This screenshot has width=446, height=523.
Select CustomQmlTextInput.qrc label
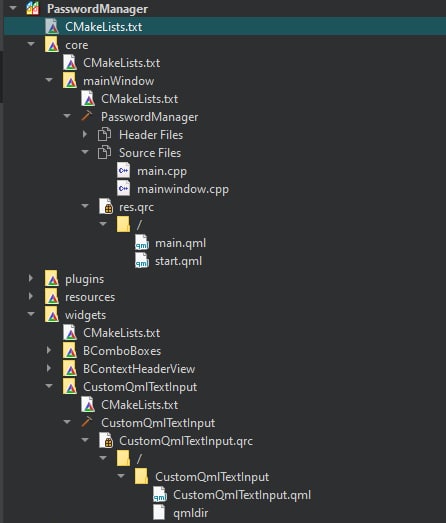pyautogui.click(x=186, y=441)
